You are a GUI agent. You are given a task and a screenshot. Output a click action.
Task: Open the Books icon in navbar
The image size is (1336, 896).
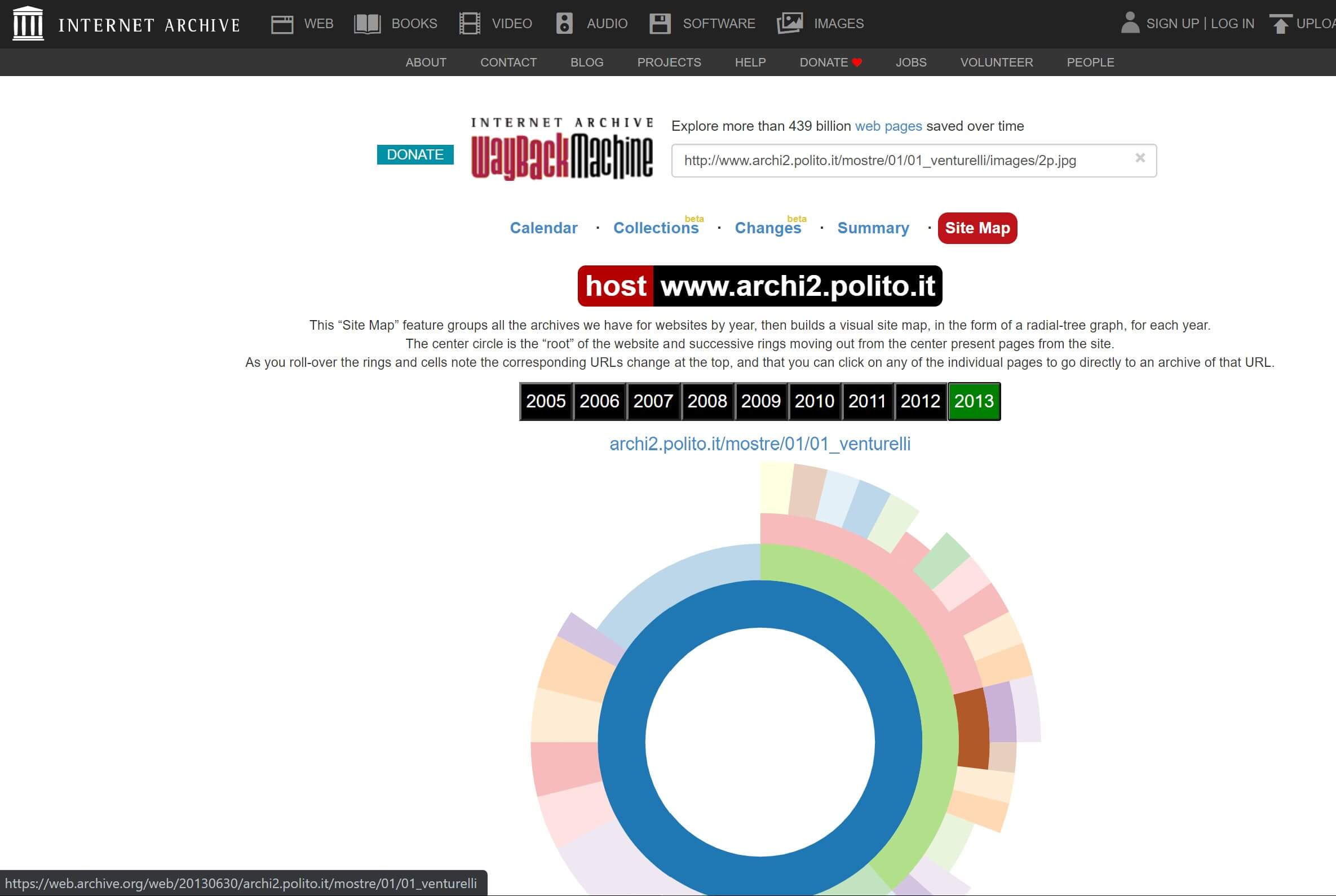(x=367, y=24)
